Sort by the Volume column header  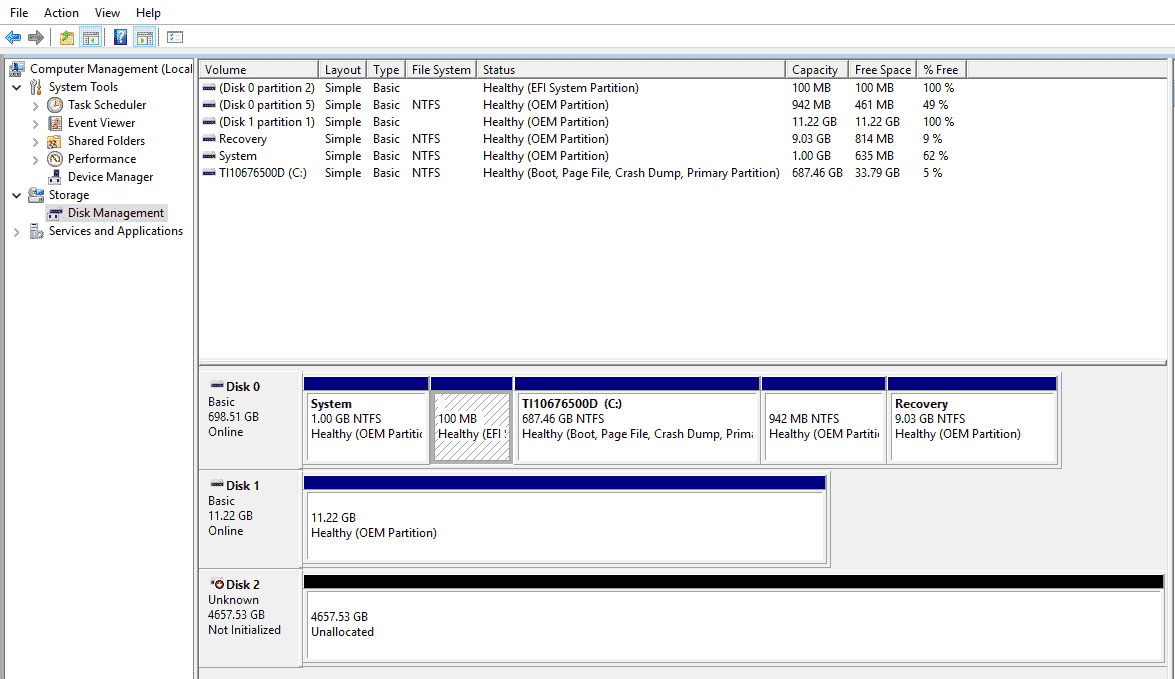pos(259,70)
